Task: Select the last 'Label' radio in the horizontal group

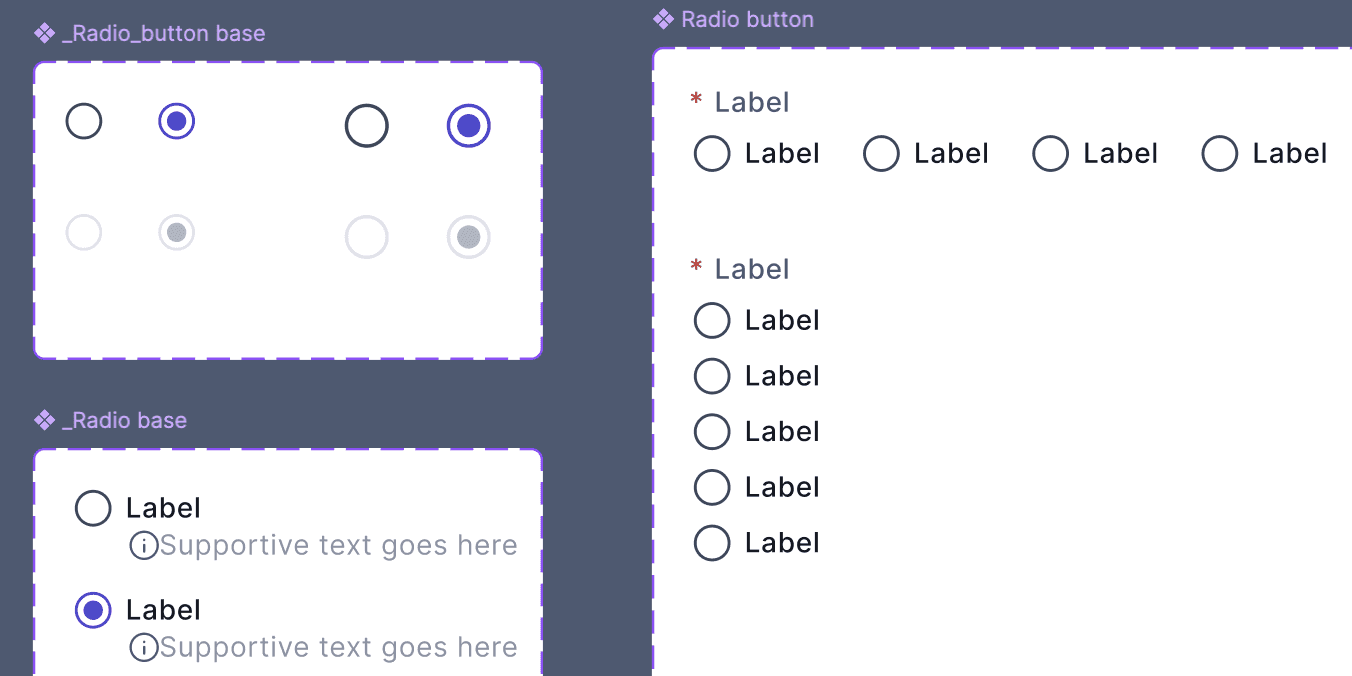Action: (x=1220, y=153)
